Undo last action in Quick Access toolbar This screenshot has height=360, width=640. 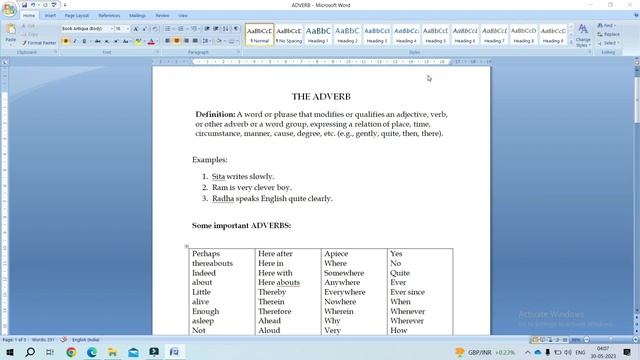pos(33,5)
